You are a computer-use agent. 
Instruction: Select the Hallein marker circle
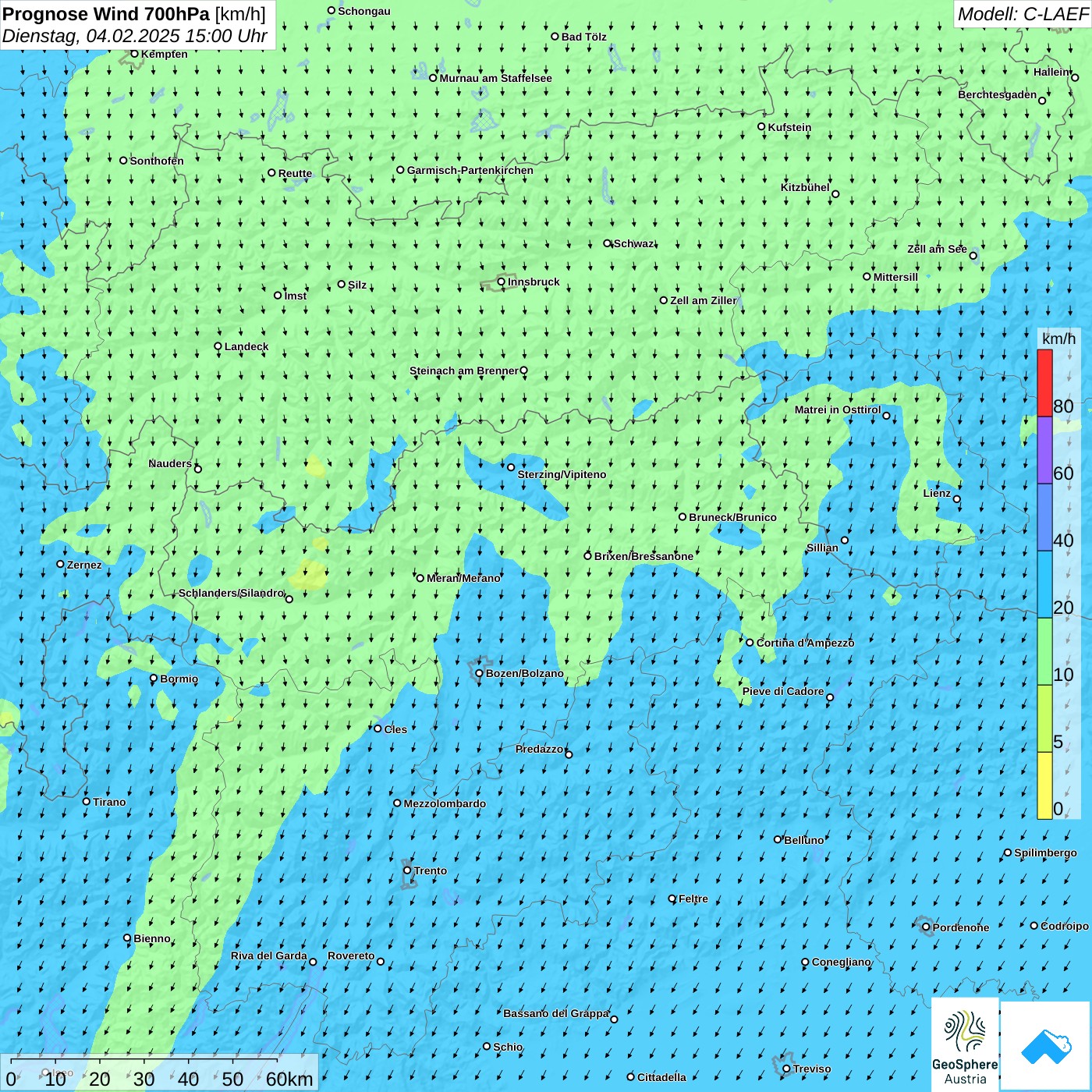click(x=1075, y=77)
